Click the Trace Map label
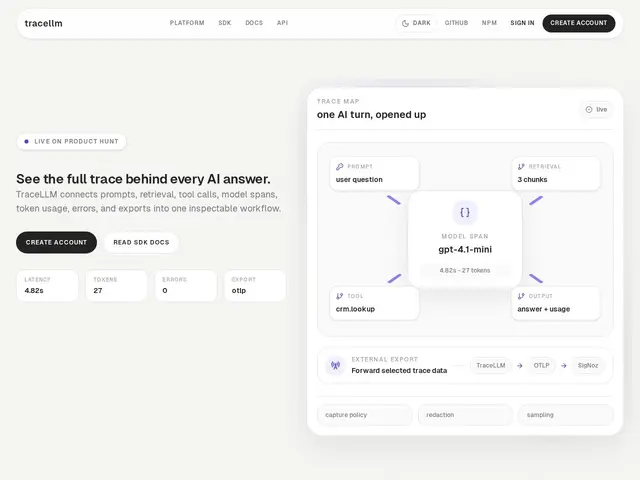Image resolution: width=640 pixels, height=480 pixels. click(x=338, y=101)
